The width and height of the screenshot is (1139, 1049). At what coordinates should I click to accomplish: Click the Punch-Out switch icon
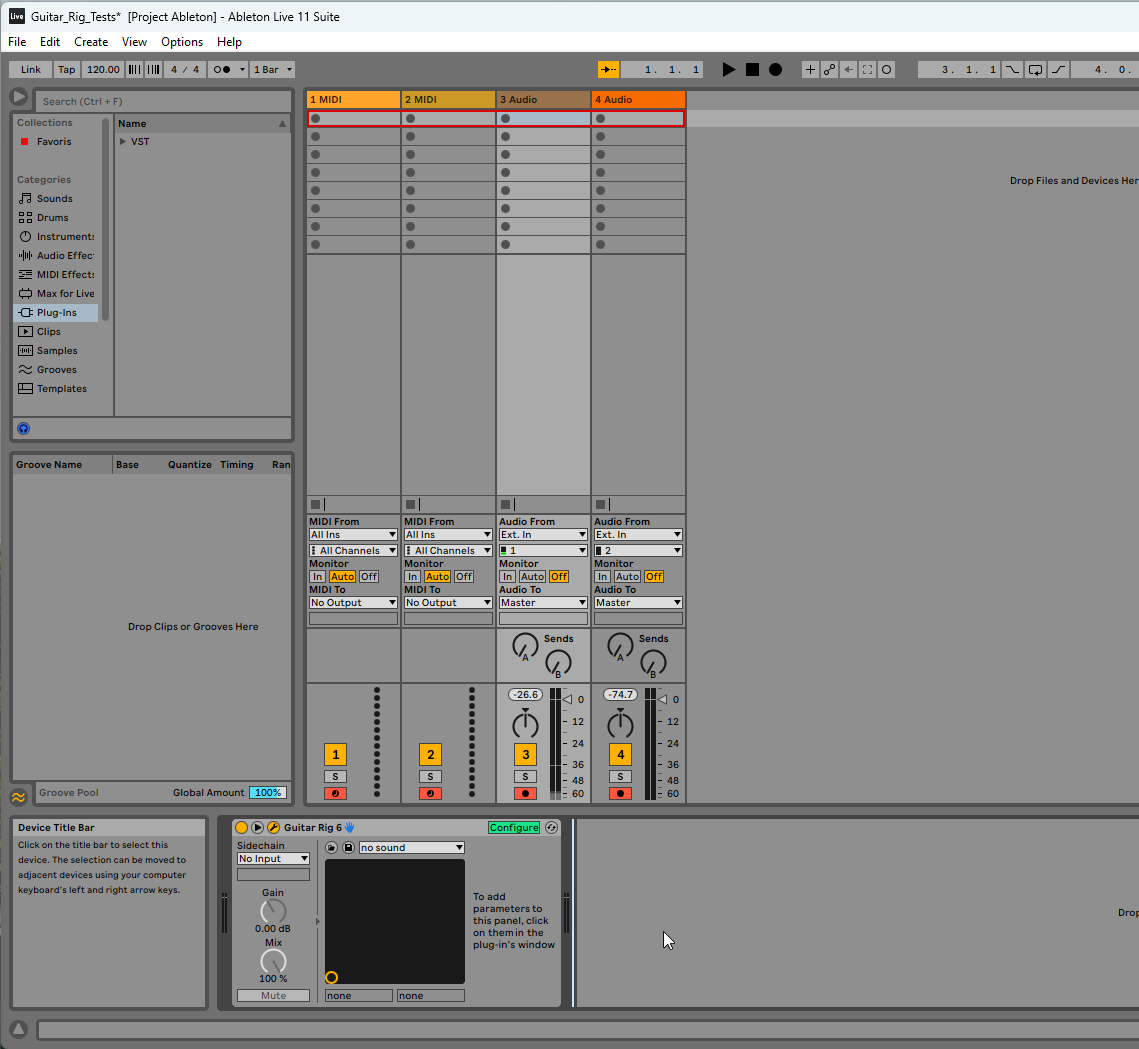coord(1058,70)
